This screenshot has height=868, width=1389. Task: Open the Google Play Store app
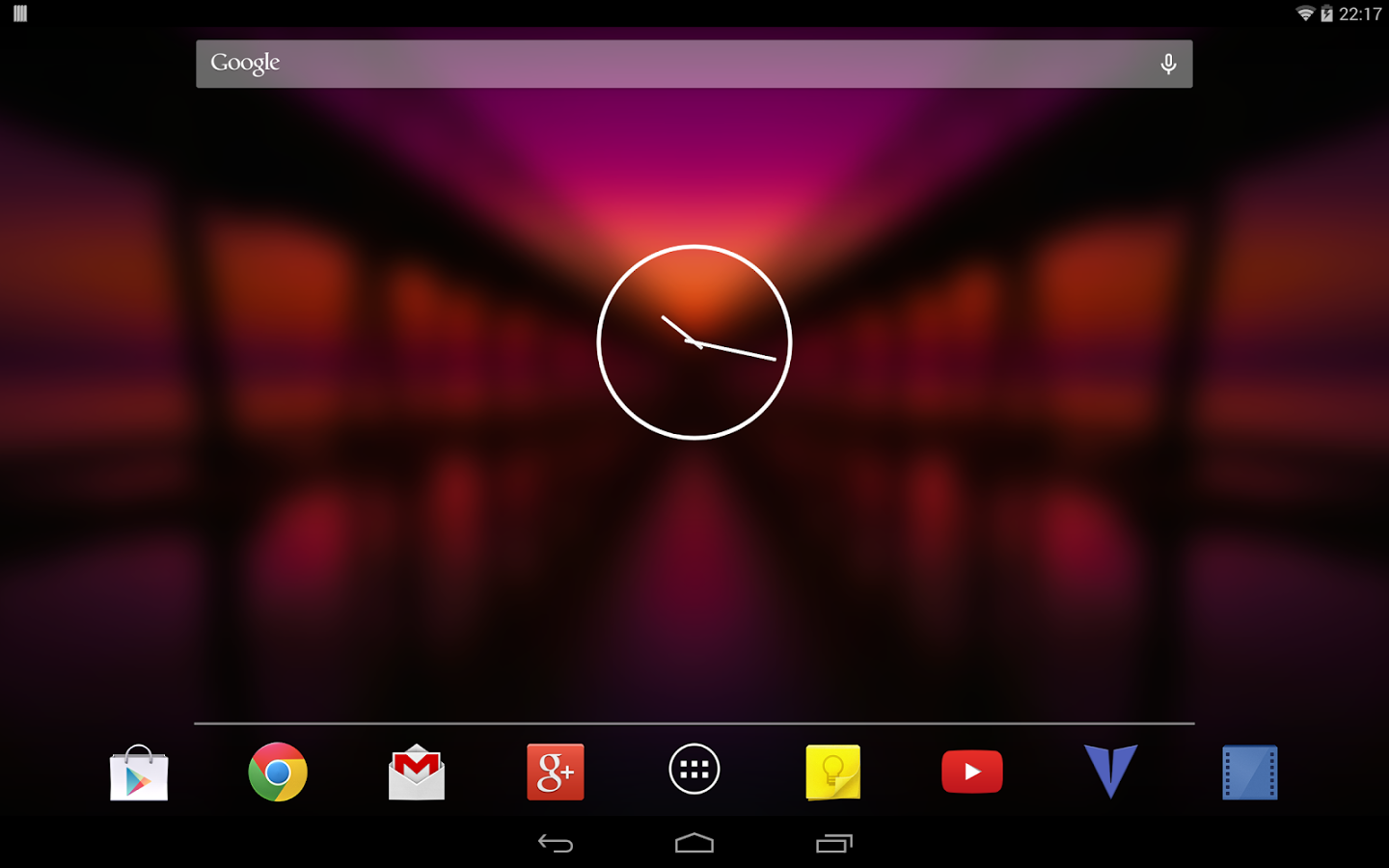(x=139, y=773)
